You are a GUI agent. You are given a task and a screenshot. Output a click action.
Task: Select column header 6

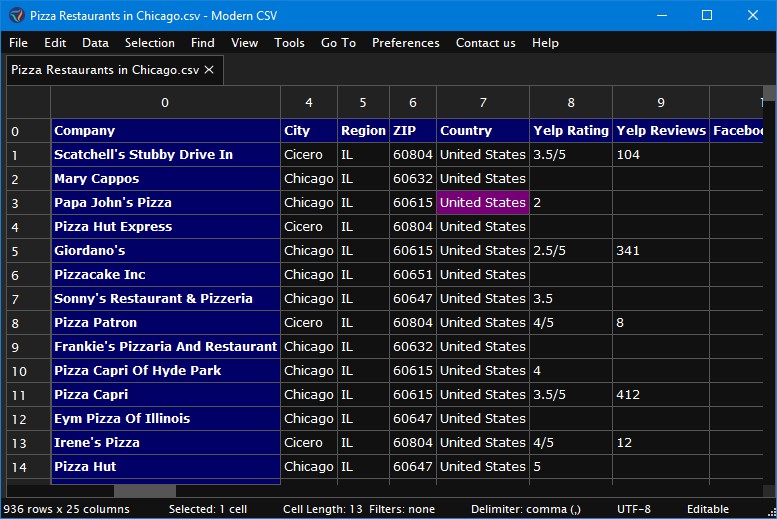pos(413,103)
